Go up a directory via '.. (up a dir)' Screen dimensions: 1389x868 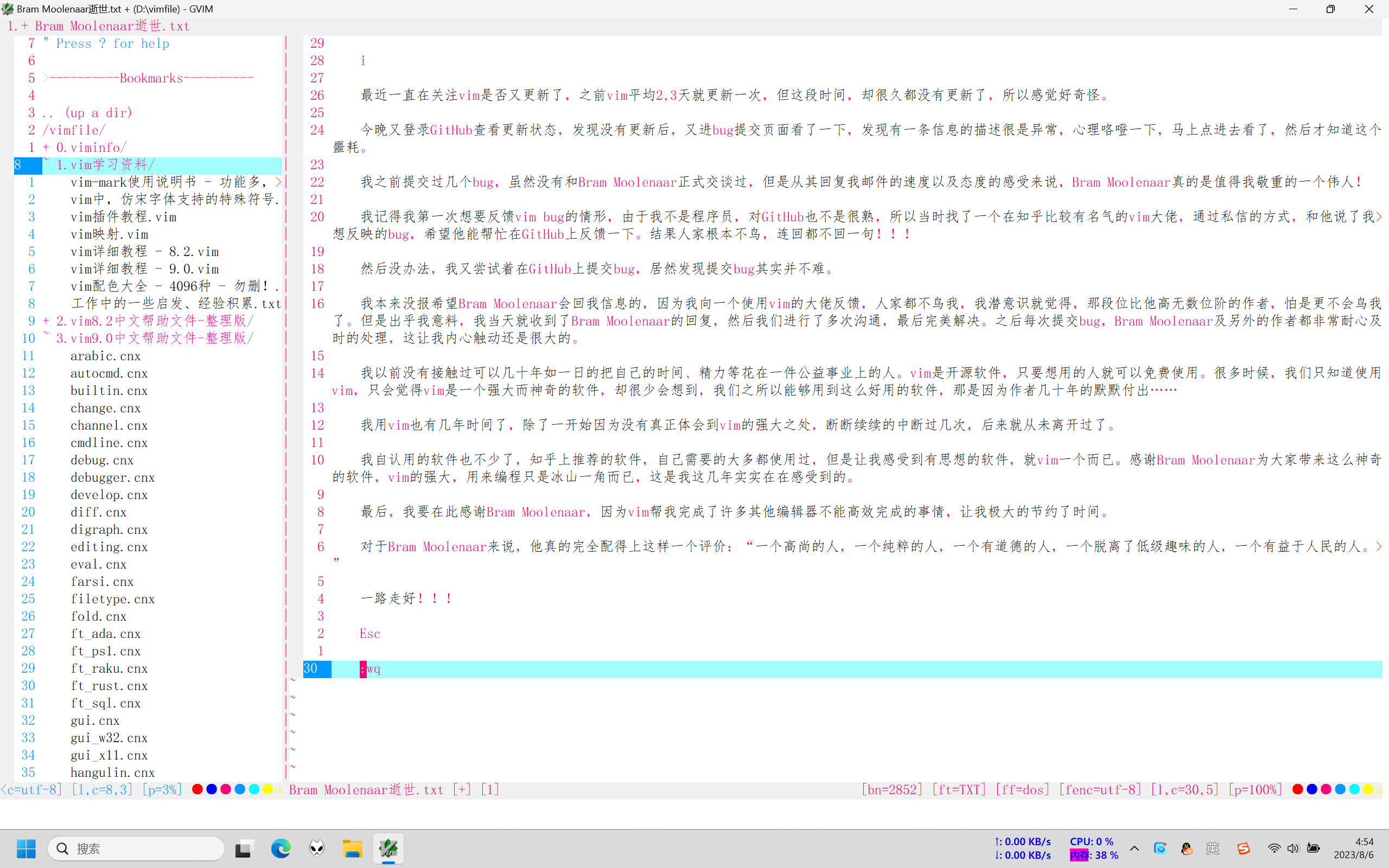tap(87, 112)
